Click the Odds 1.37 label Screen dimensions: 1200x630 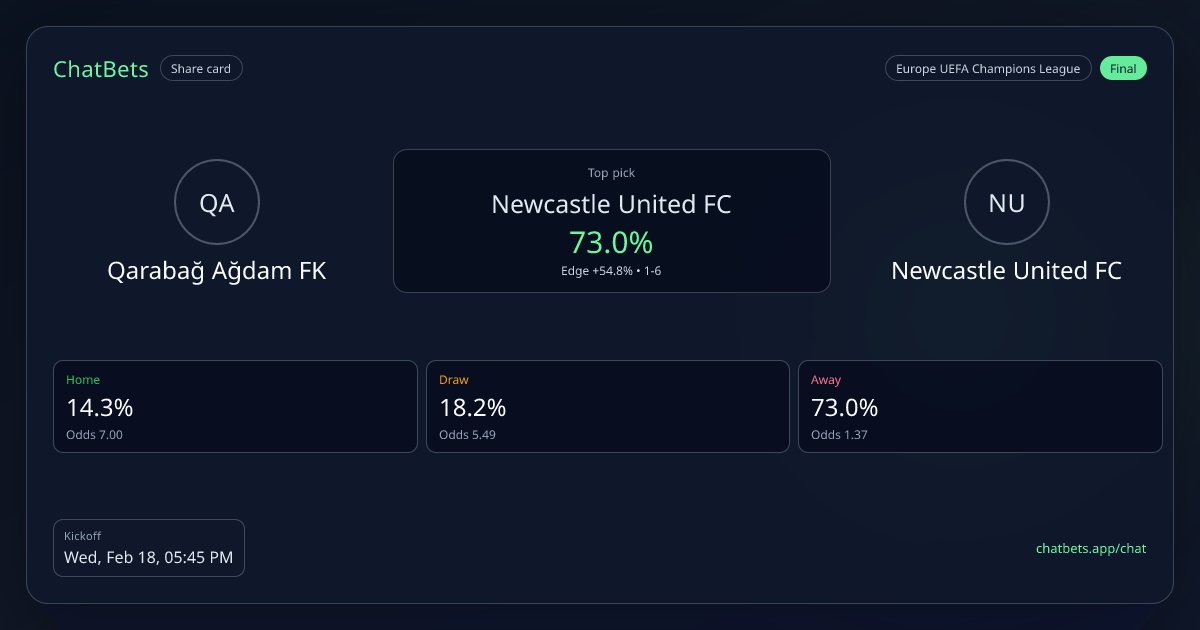point(839,435)
